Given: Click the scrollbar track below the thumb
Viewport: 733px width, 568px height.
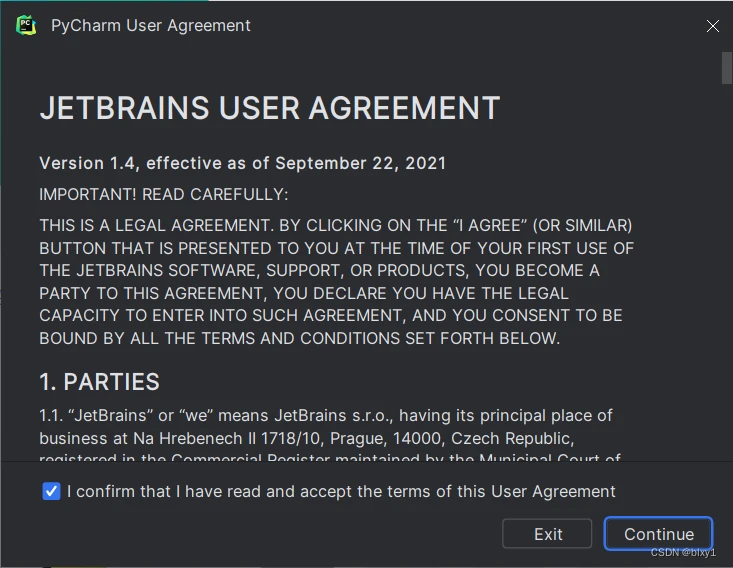Looking at the screenshot, I should click(726, 271).
